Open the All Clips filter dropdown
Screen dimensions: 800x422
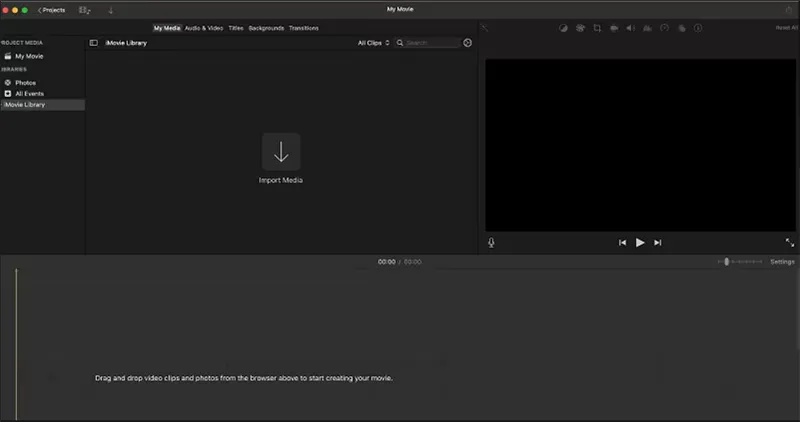point(373,43)
